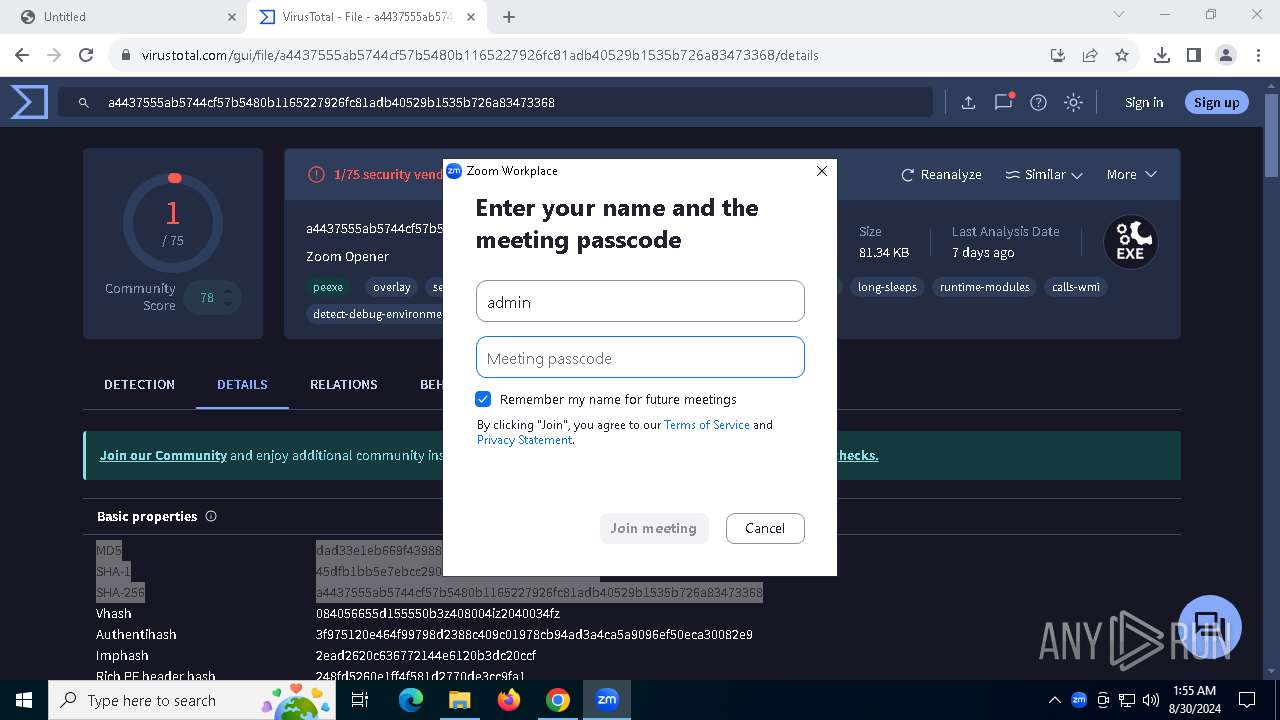The height and width of the screenshot is (720, 1280).
Task: Open the Windows Start menu
Action: coord(24,700)
